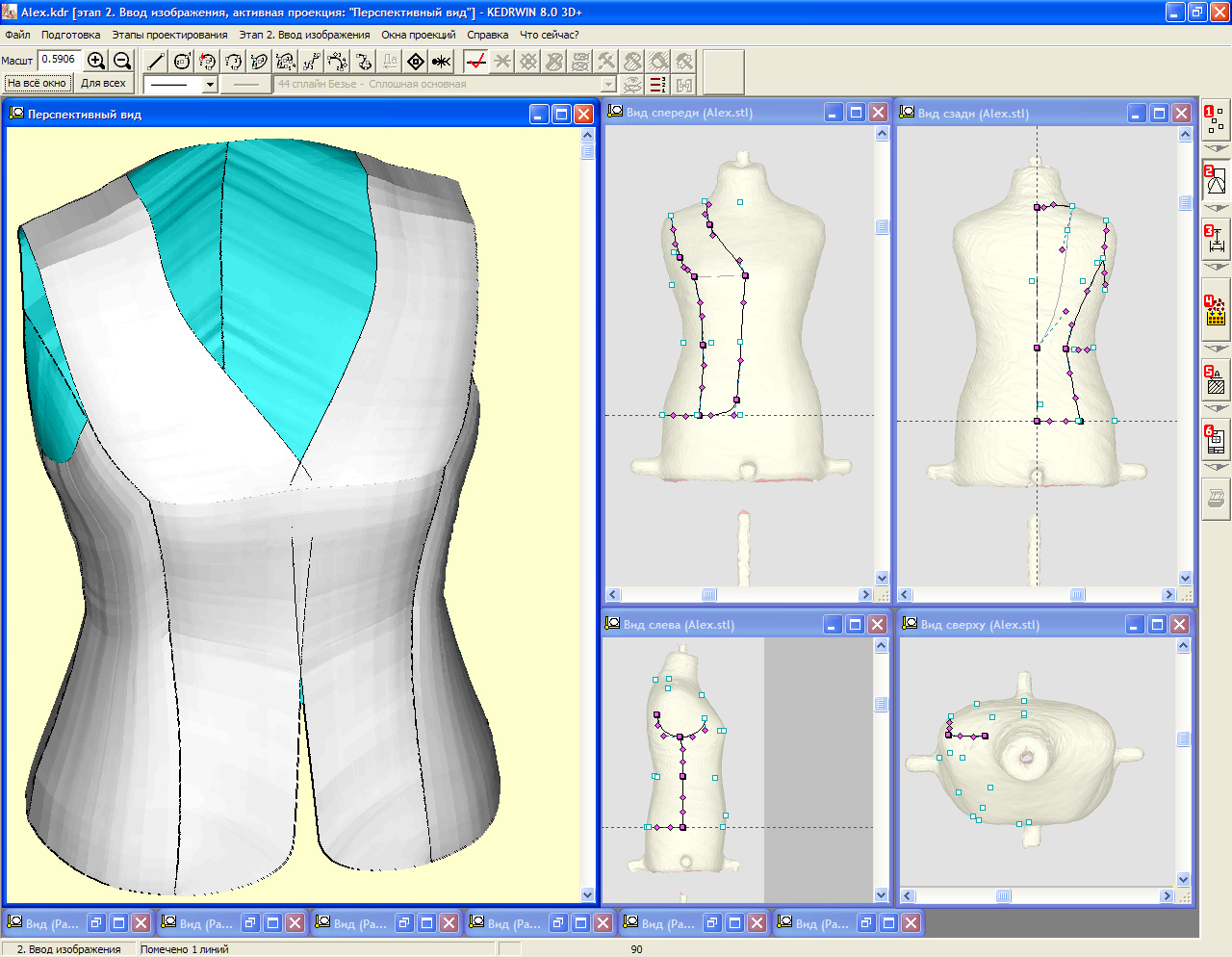Click the zoom out magnifier icon
1232x957 pixels.
pos(122,61)
